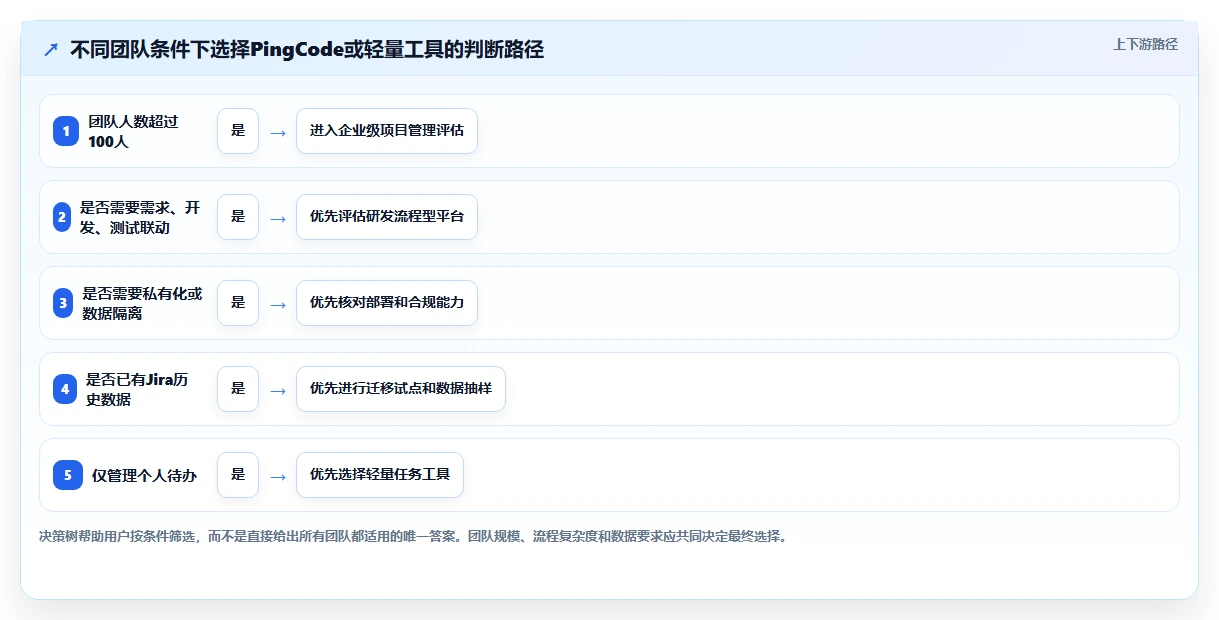
Task: Click condition 是否已有Jira历史数据
Action: 137,389
